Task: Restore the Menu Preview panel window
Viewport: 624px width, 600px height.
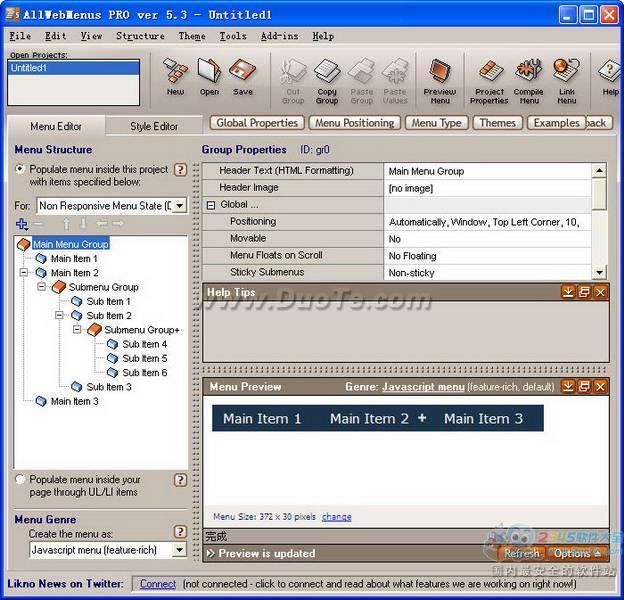Action: pos(584,386)
